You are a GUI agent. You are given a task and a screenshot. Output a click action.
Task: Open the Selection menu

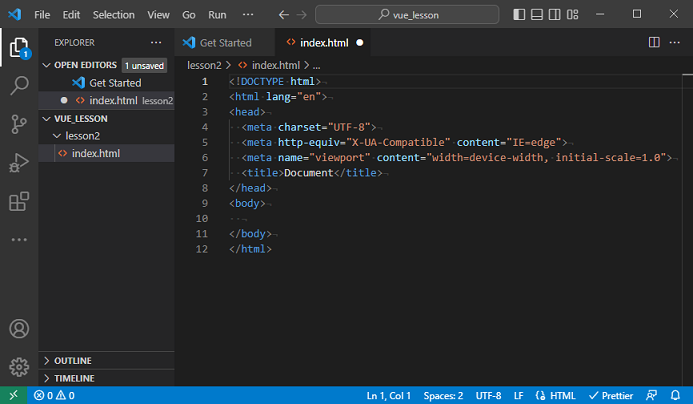pyautogui.click(x=114, y=15)
